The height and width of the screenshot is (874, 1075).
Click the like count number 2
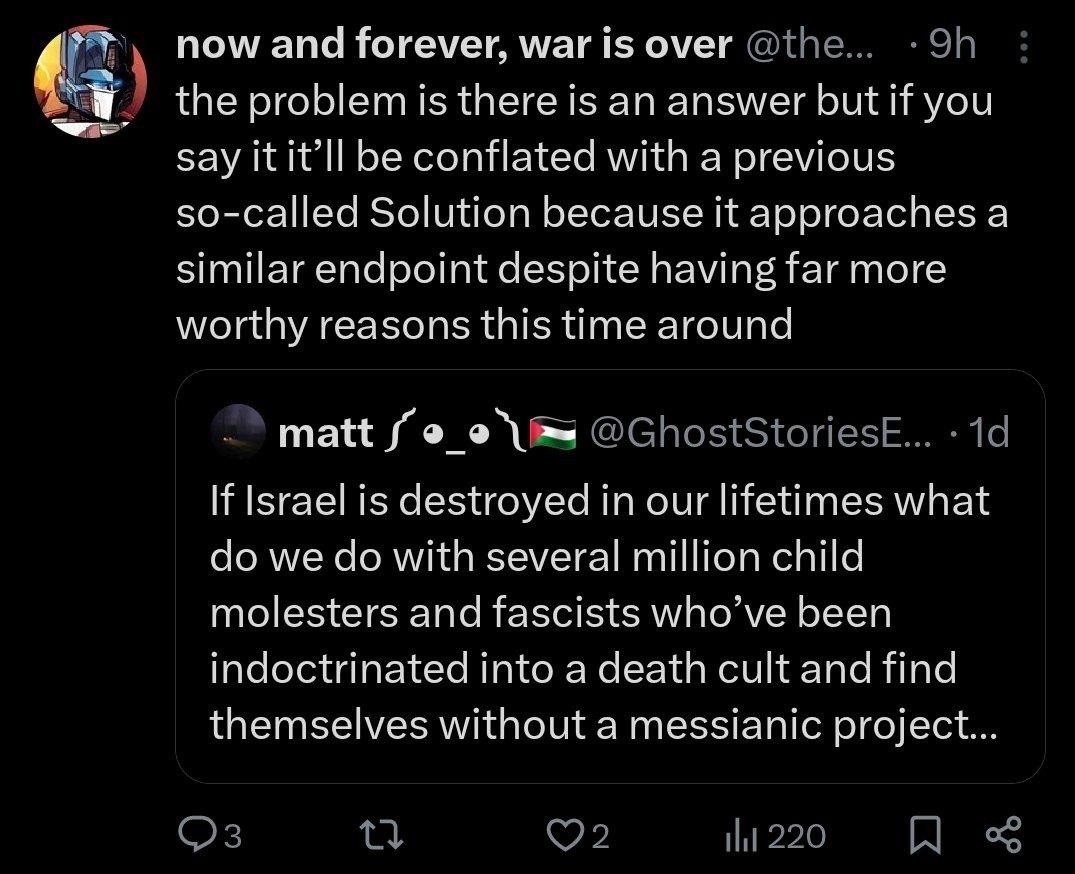tap(600, 836)
